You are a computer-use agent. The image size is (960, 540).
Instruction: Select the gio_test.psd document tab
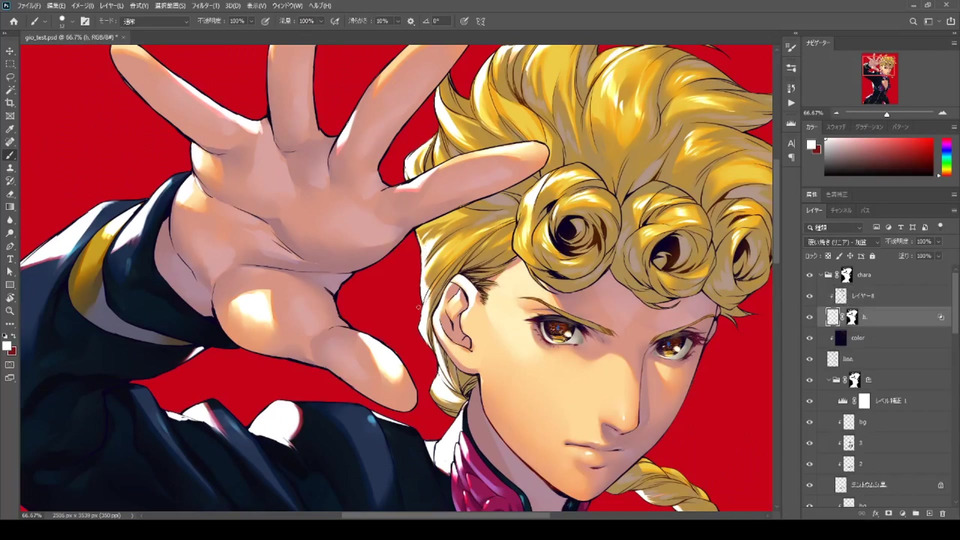tap(72, 38)
